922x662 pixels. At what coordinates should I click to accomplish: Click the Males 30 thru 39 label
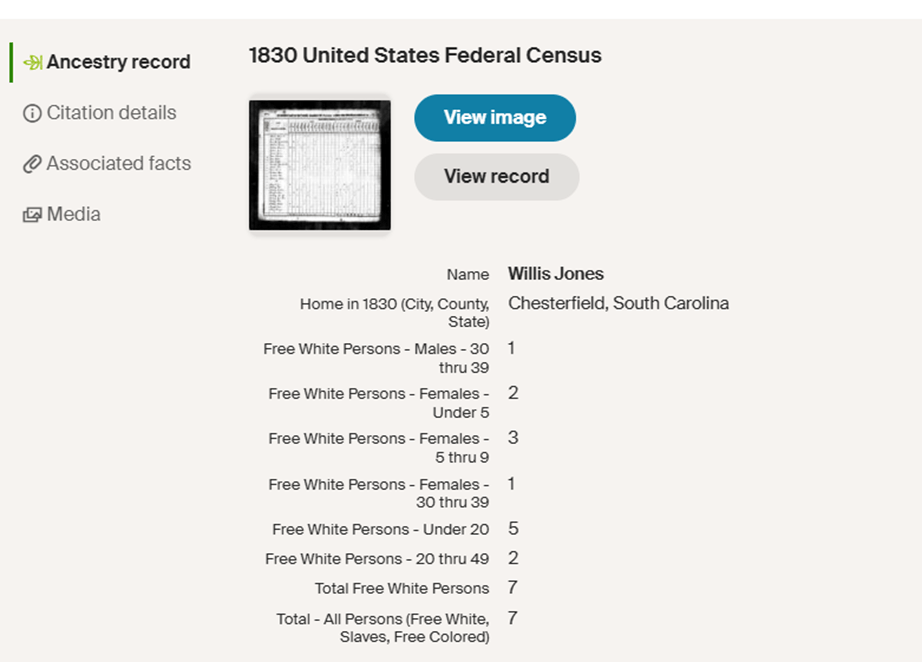pos(376,358)
